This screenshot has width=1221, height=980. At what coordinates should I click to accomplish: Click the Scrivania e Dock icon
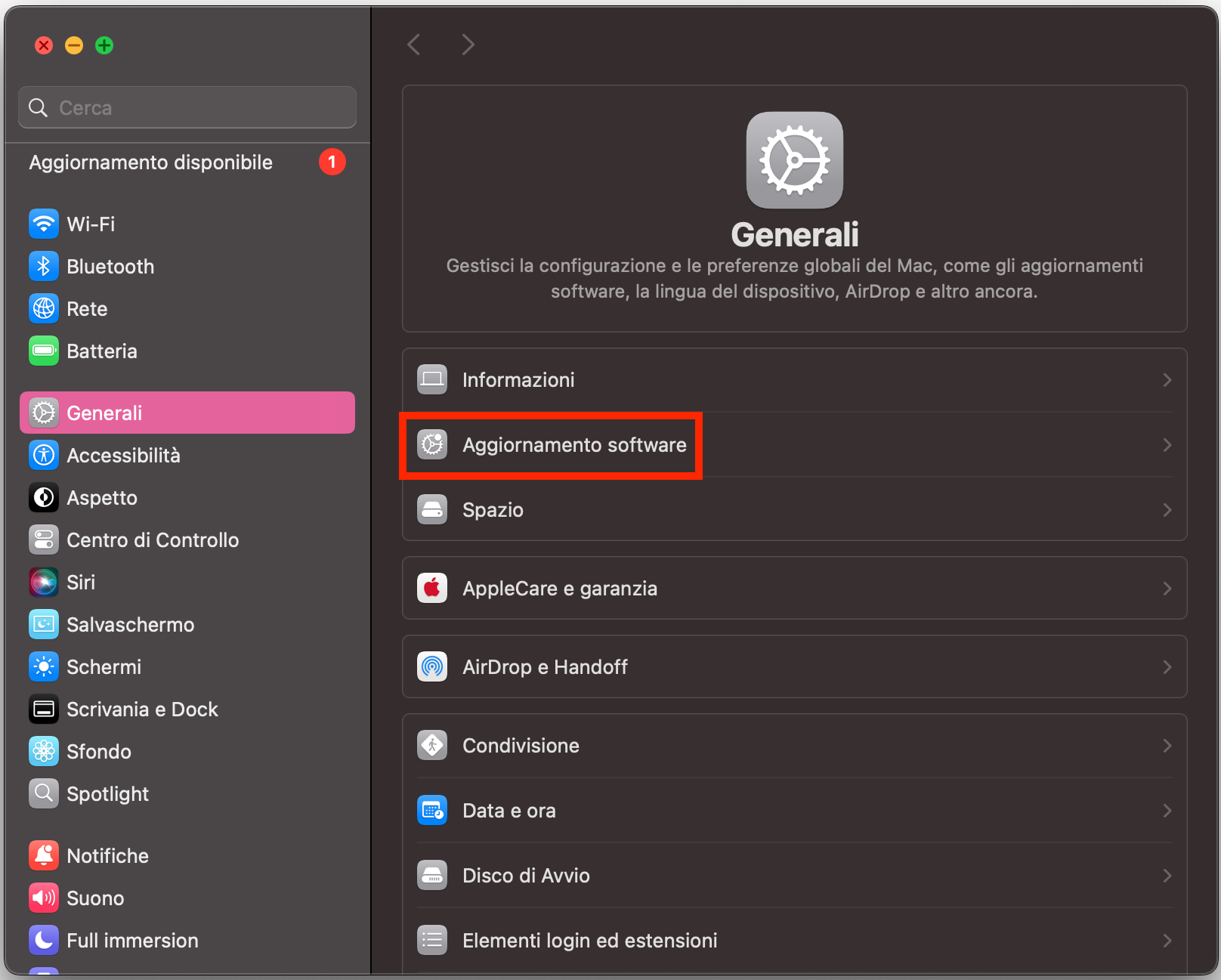tap(44, 709)
